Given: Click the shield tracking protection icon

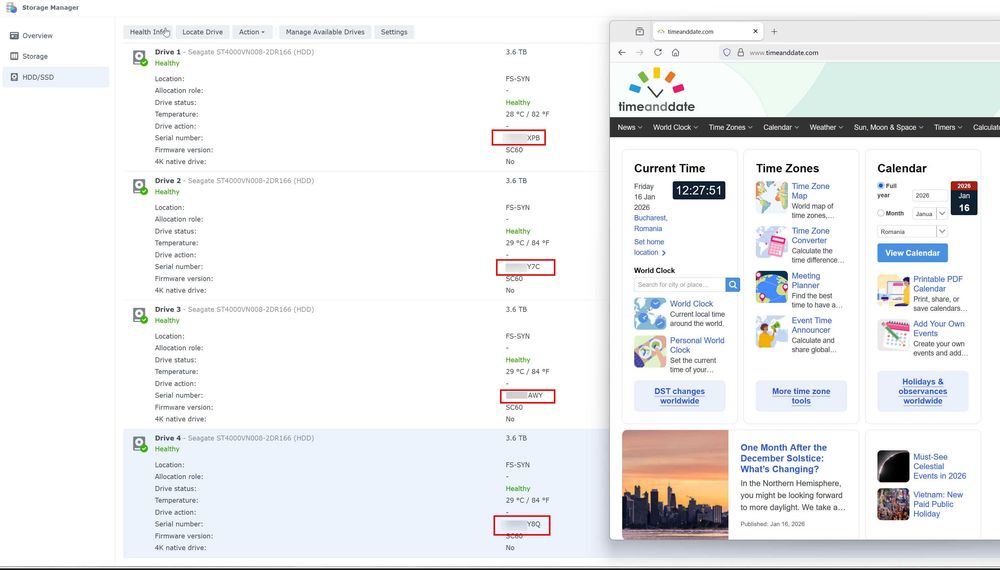Looking at the screenshot, I should coord(726,53).
